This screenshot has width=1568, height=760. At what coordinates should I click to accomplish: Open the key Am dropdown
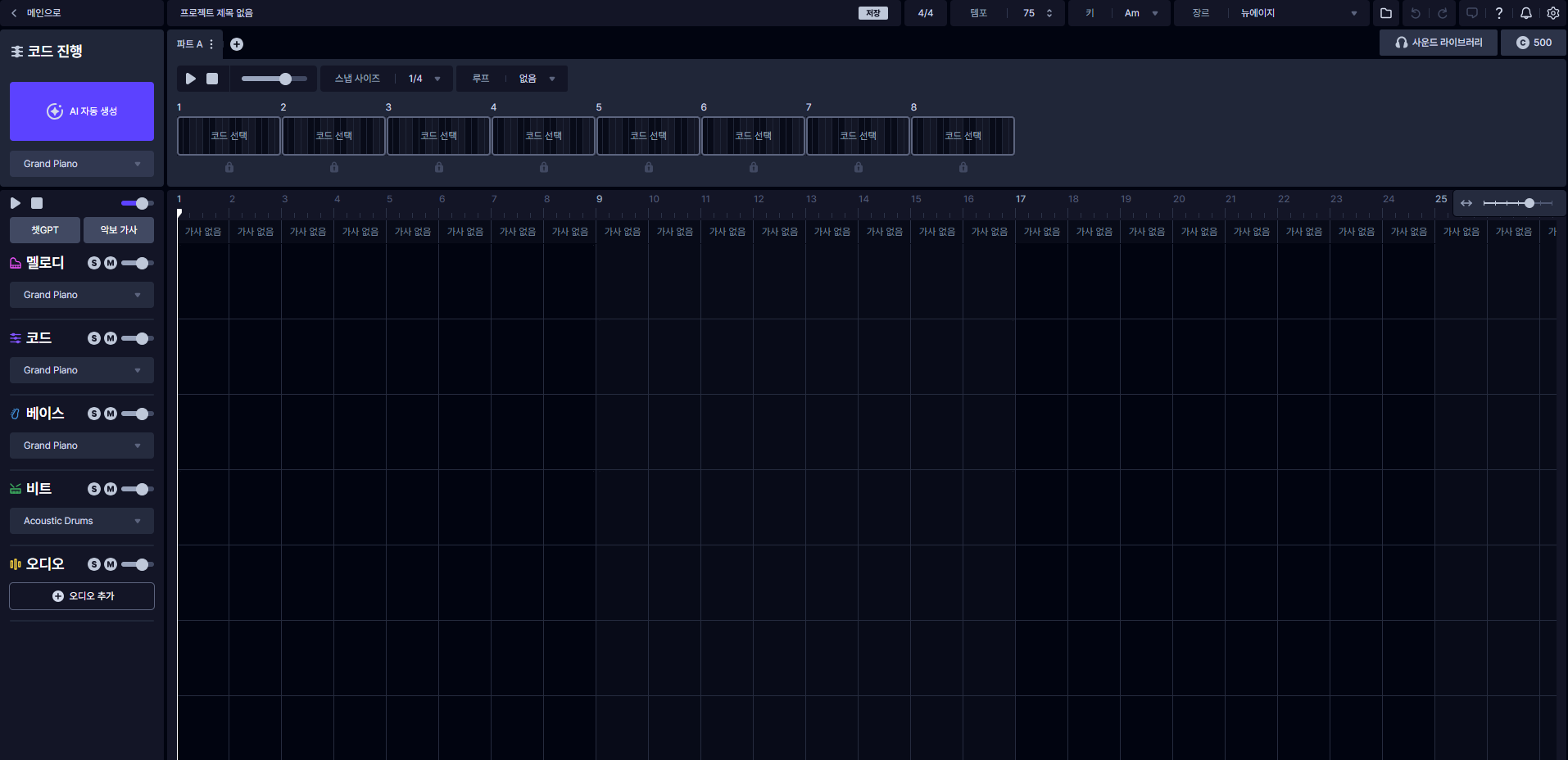1142,13
